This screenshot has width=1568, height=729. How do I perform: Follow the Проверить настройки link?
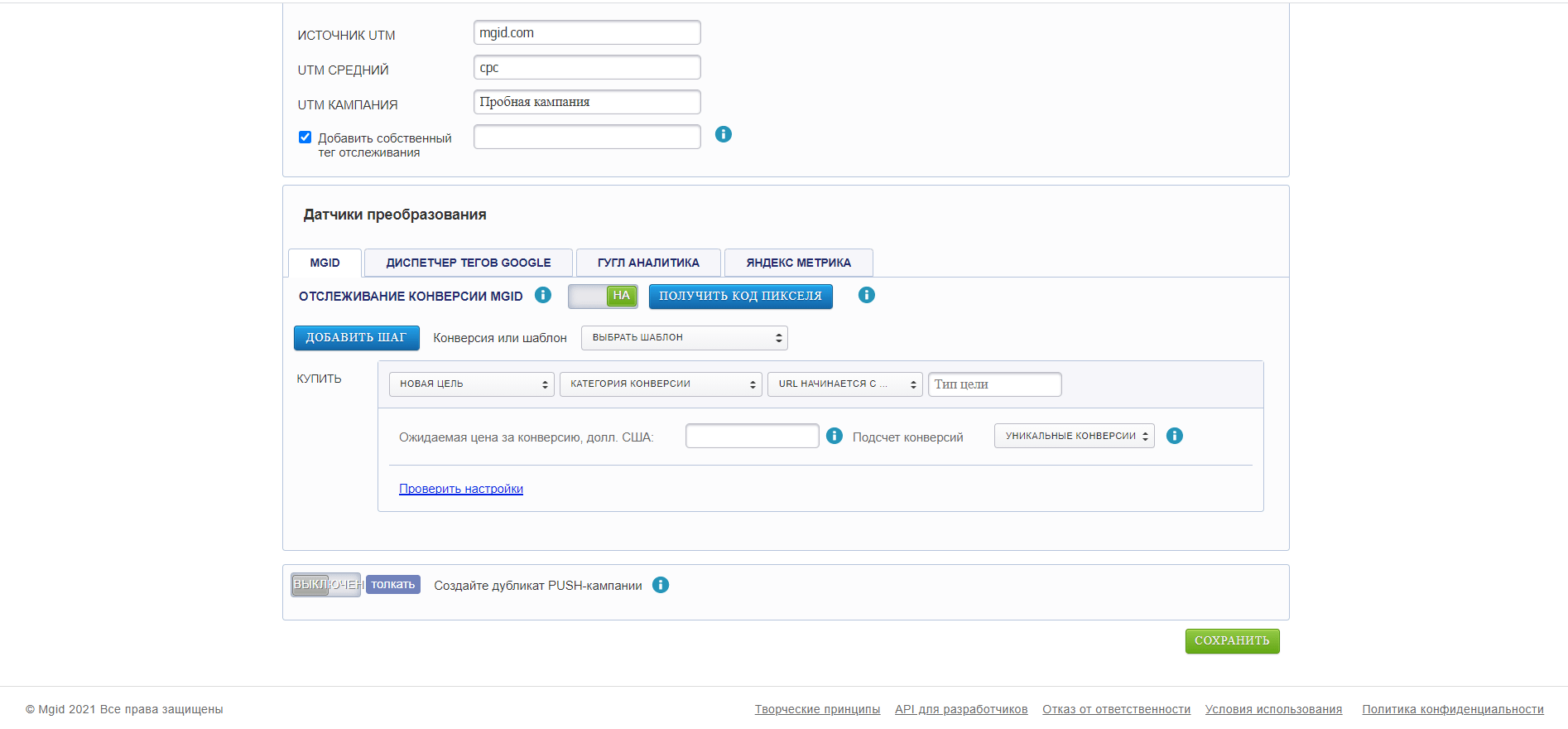click(x=460, y=489)
